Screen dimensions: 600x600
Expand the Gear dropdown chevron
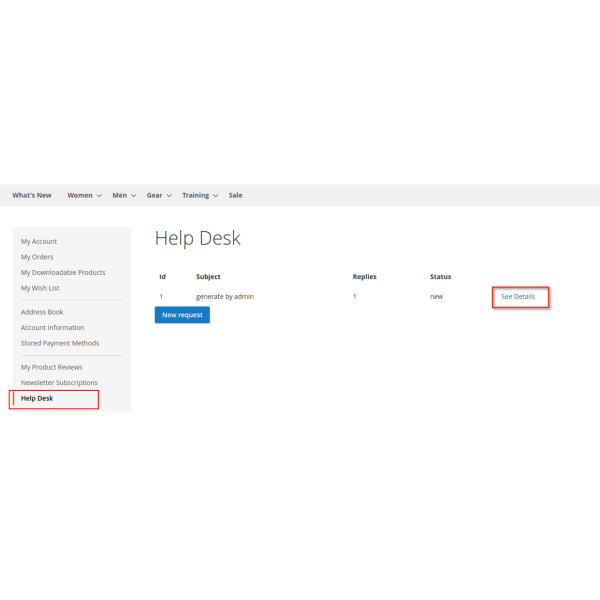pos(170,196)
